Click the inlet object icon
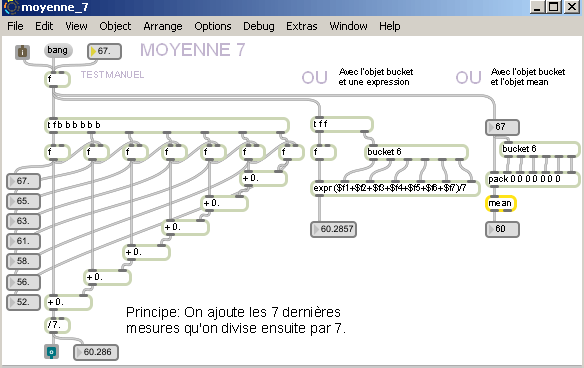The height and width of the screenshot is (368, 584). (22, 52)
